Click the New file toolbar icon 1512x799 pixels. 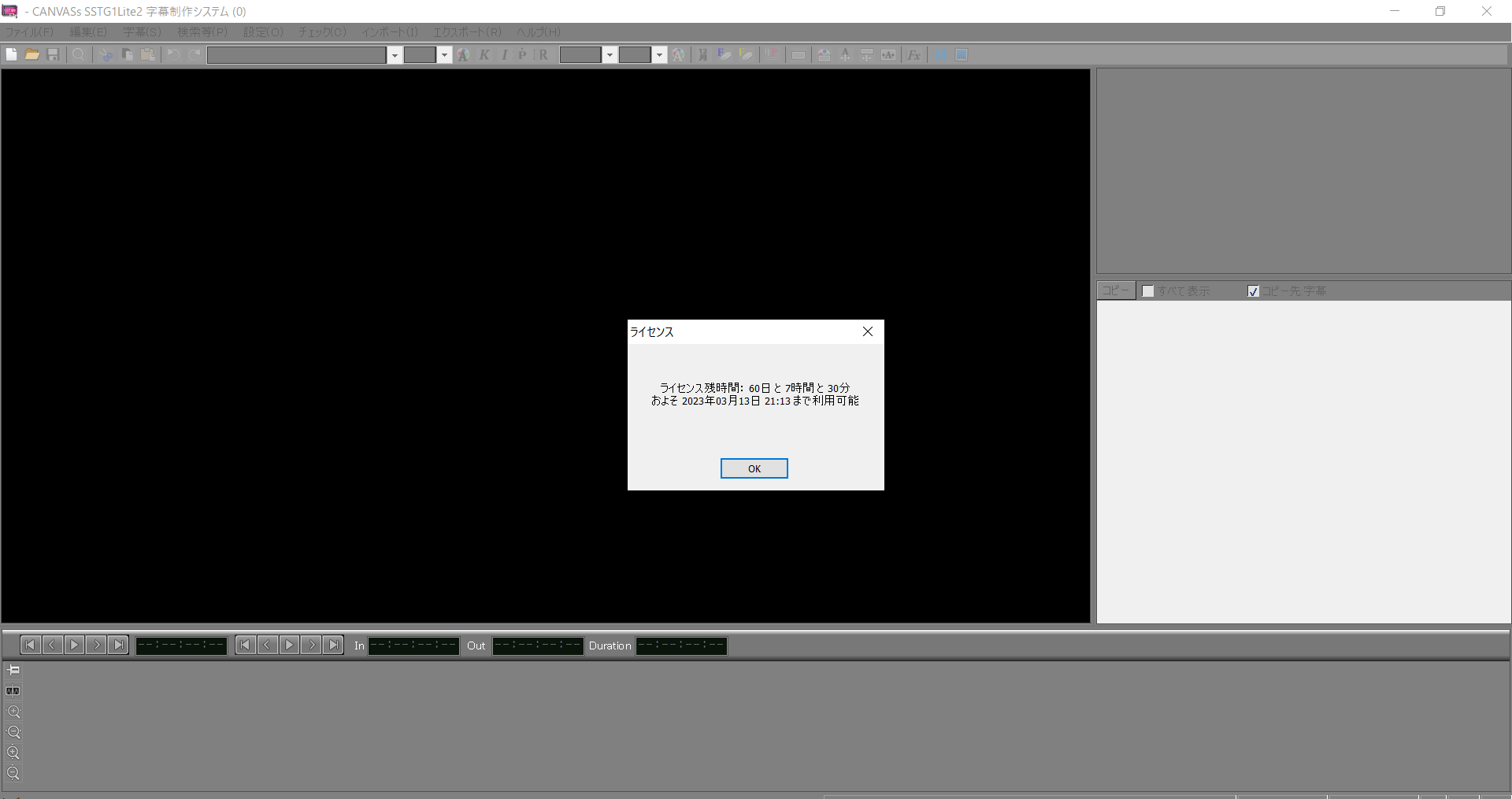pos(12,54)
